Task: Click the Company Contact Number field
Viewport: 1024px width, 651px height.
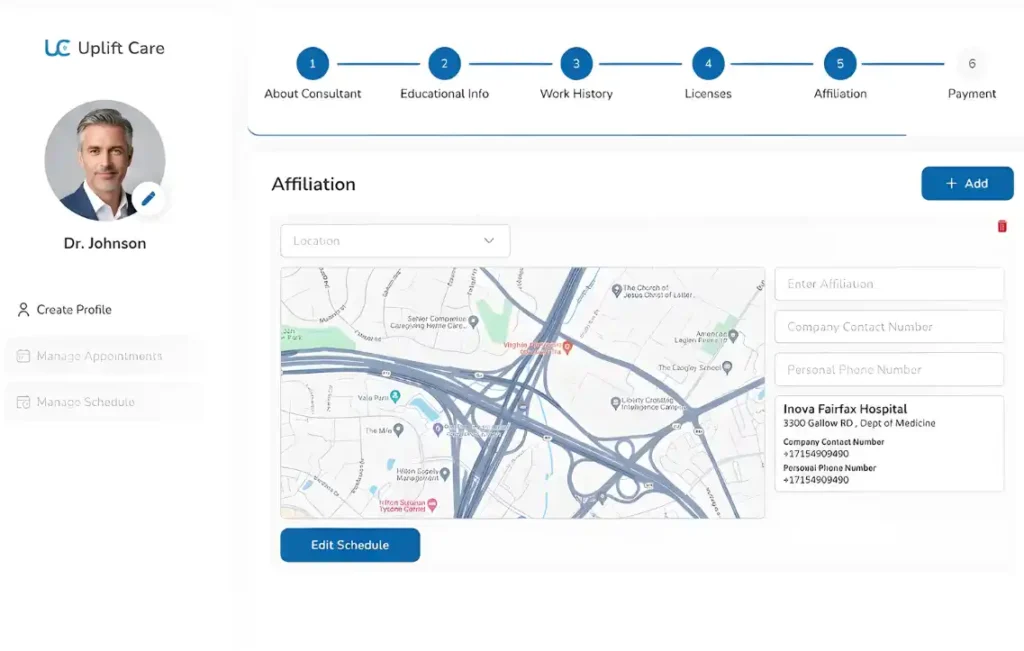Action: [888, 327]
